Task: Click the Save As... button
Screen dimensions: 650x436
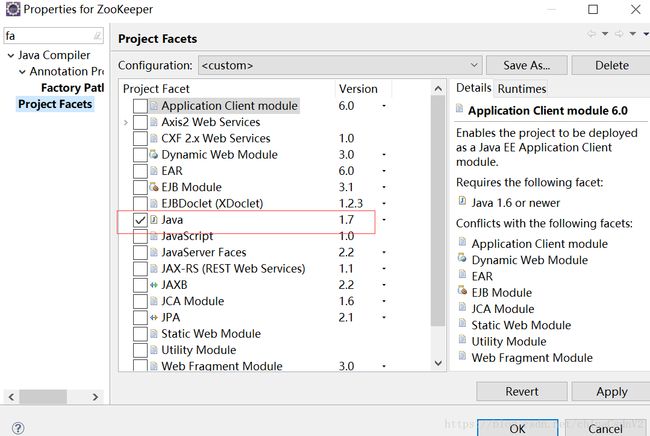Action: coord(526,65)
